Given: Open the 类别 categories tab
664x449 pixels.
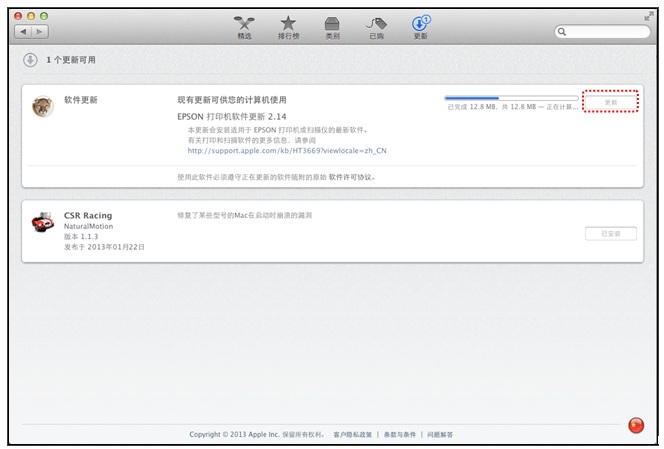Looking at the screenshot, I should (x=332, y=28).
